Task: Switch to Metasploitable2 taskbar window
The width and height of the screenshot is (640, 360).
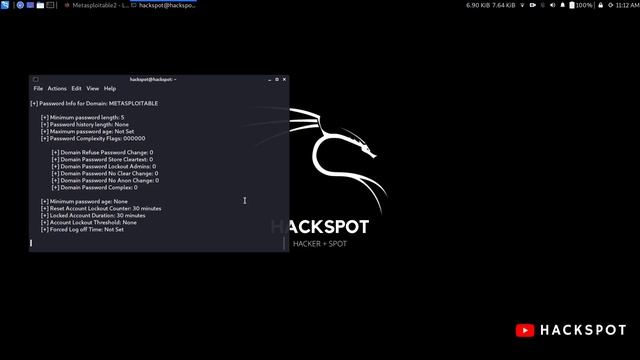Action: pos(96,5)
